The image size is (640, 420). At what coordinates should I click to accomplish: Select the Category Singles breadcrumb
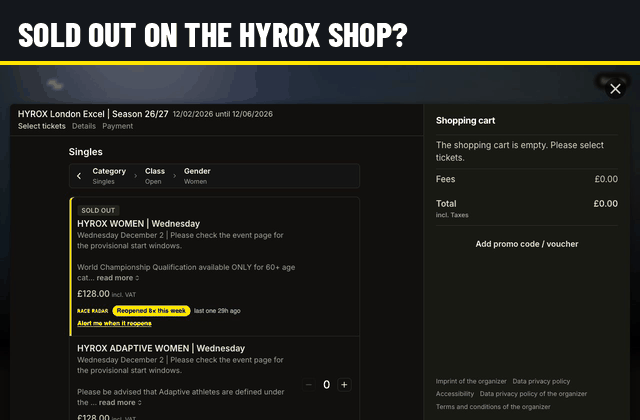tap(109, 176)
